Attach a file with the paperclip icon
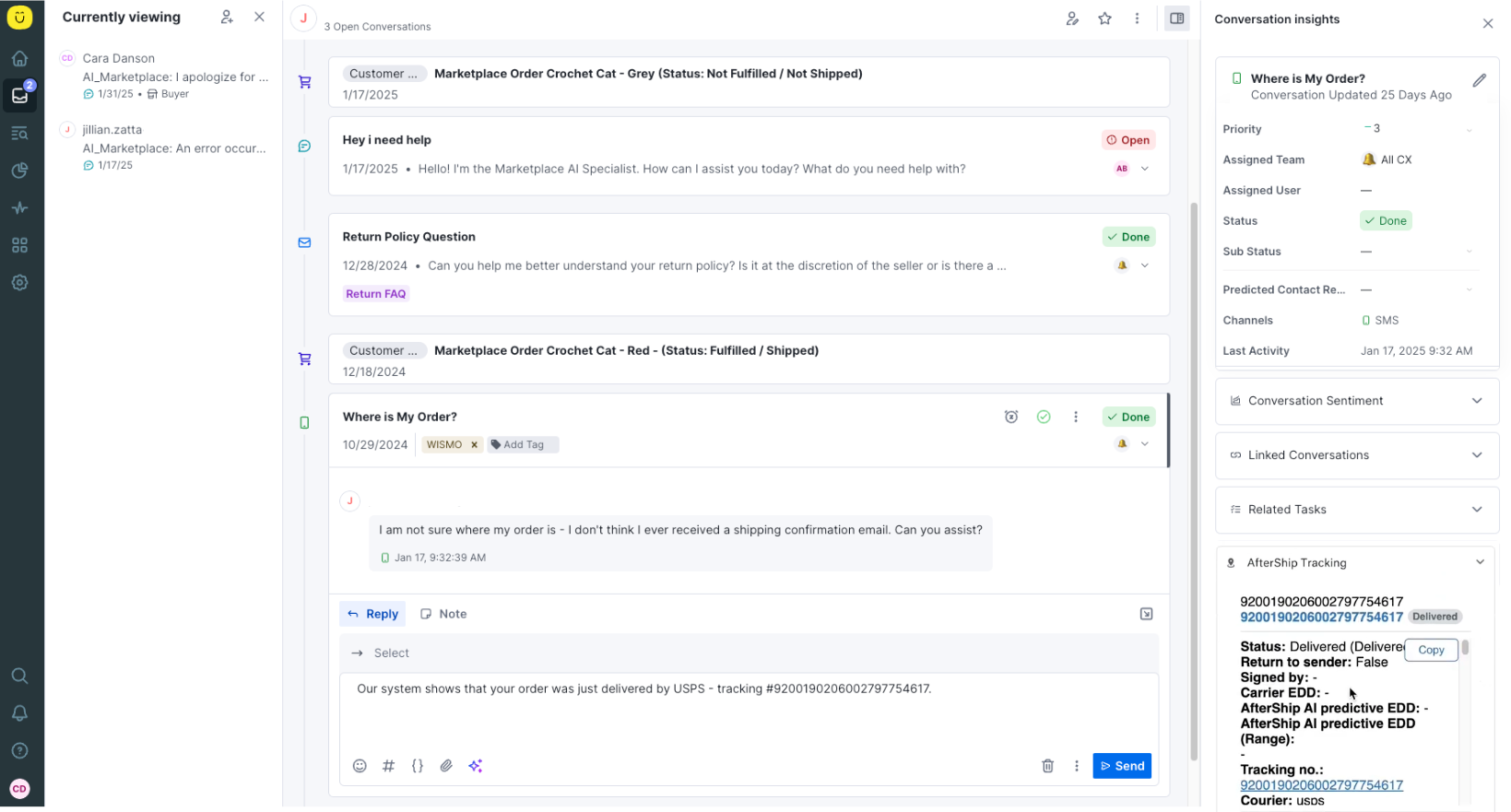Image resolution: width=1511 pixels, height=812 pixels. 446,766
